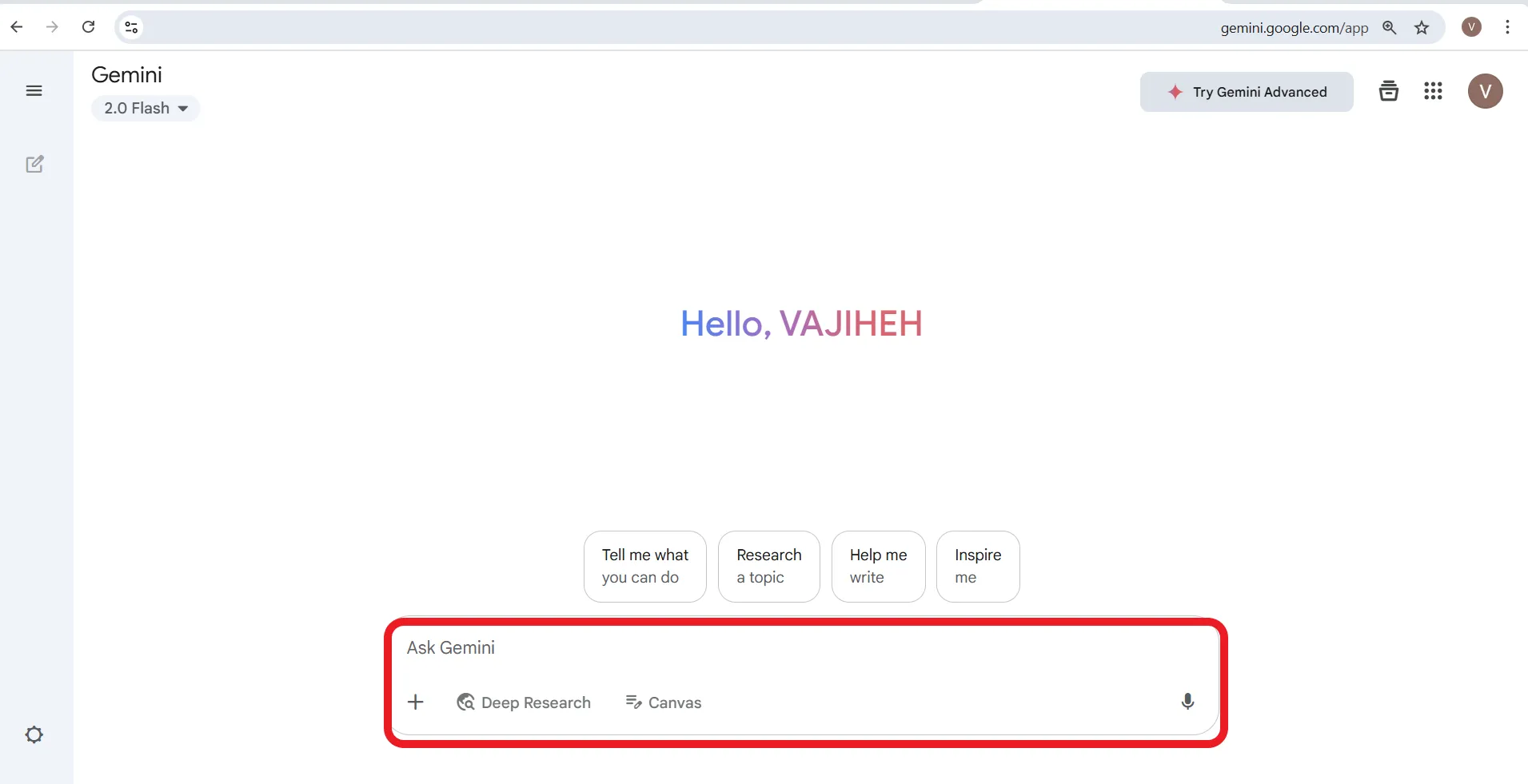Open the Google account avatar menu
This screenshot has height=784, width=1528.
tap(1485, 91)
